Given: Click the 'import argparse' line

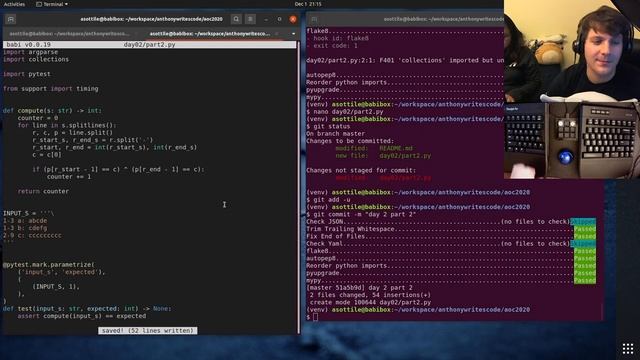Looking at the screenshot, I should pyautogui.click(x=31, y=52).
